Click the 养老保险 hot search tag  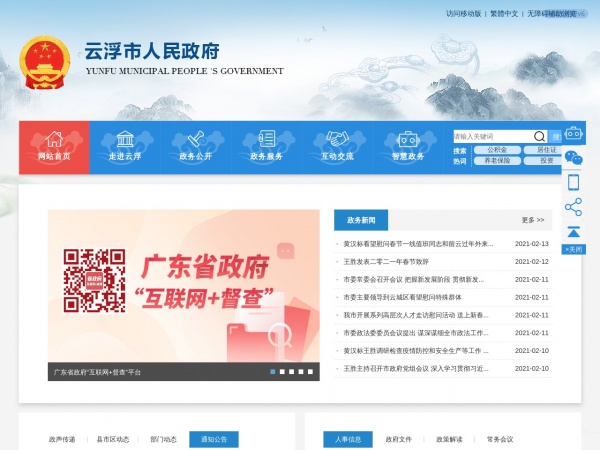tap(497, 160)
